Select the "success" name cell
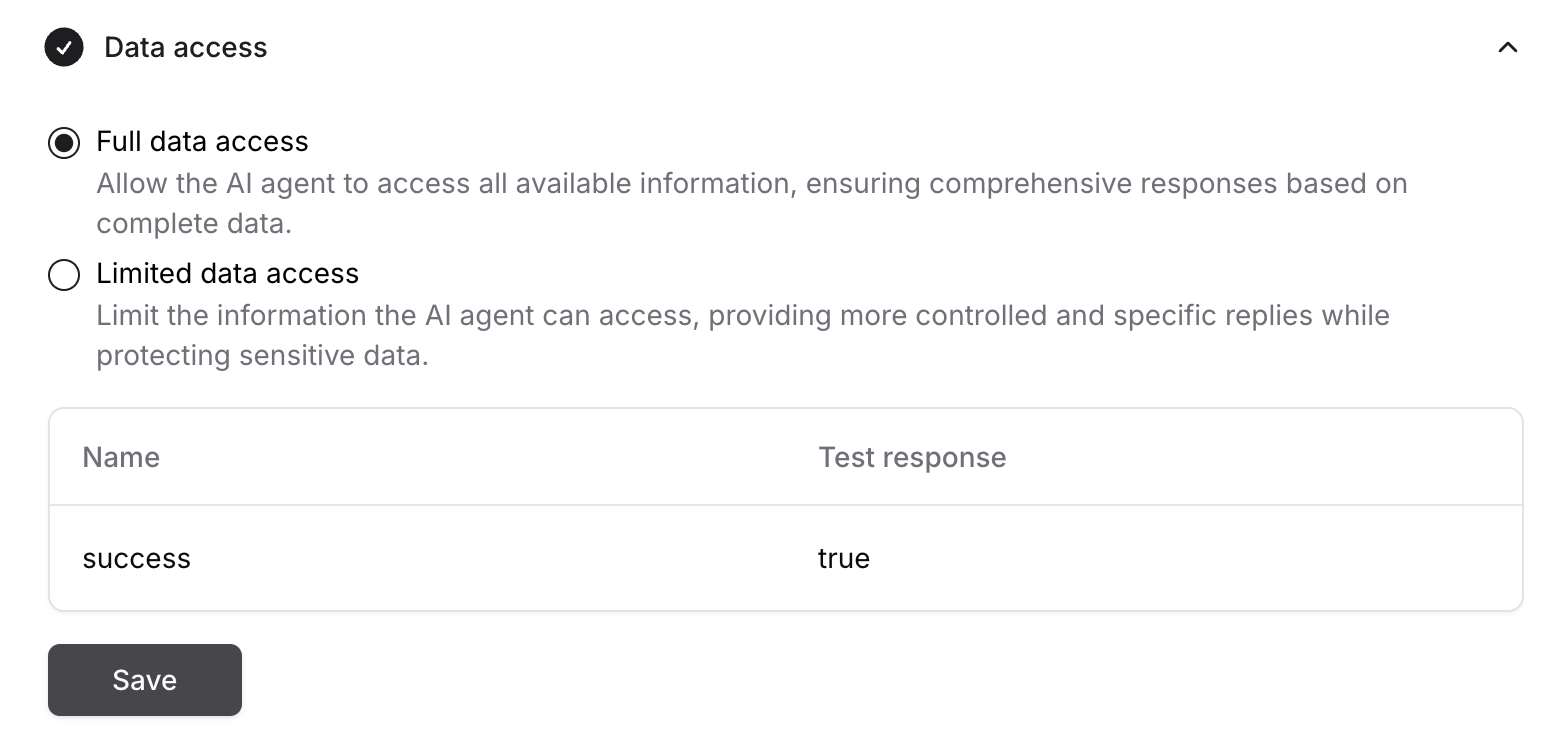 click(x=136, y=558)
